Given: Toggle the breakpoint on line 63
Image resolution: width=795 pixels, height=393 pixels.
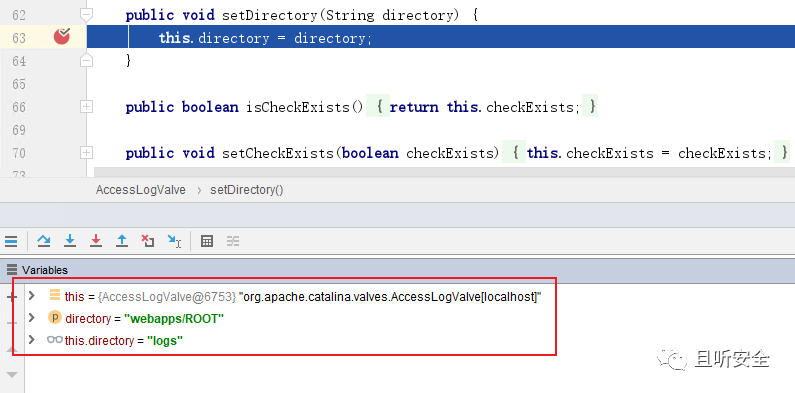Looking at the screenshot, I should (x=62, y=37).
